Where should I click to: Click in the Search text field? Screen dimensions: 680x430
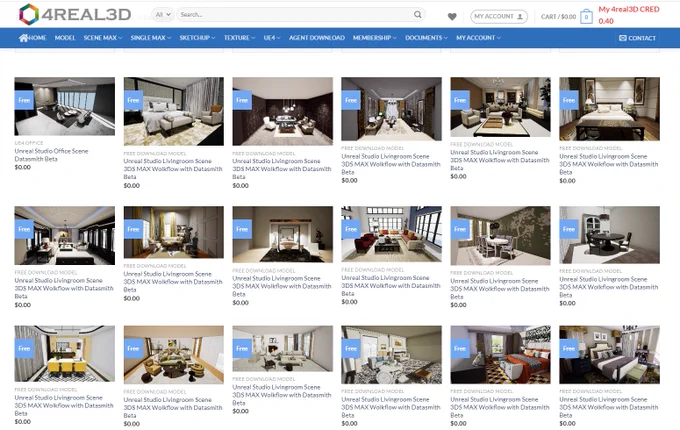point(295,14)
